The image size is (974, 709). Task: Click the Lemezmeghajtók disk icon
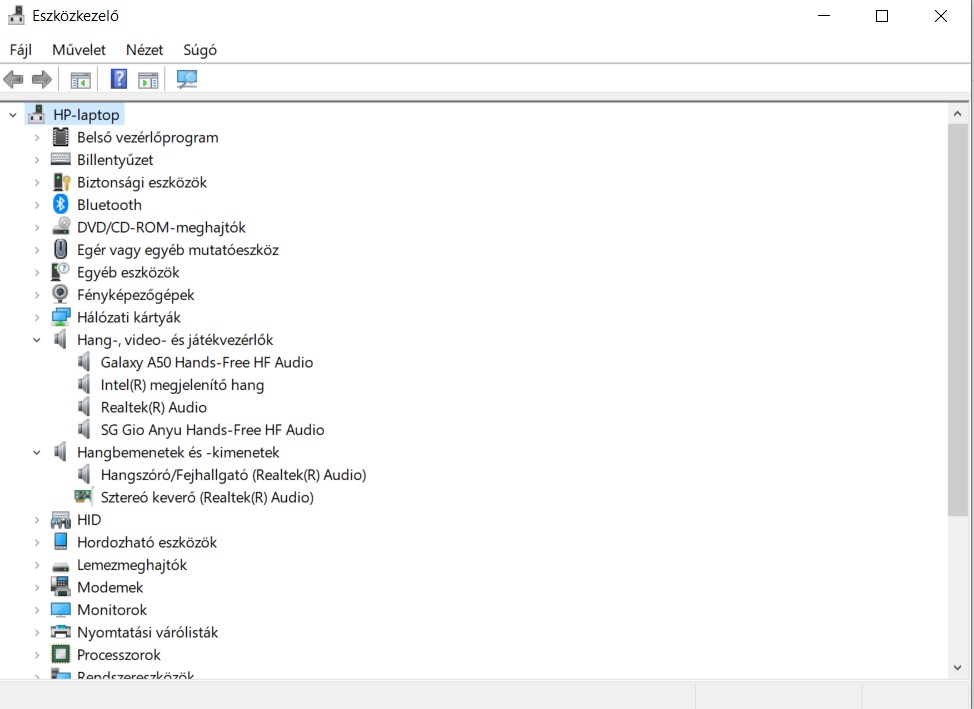pyautogui.click(x=61, y=565)
